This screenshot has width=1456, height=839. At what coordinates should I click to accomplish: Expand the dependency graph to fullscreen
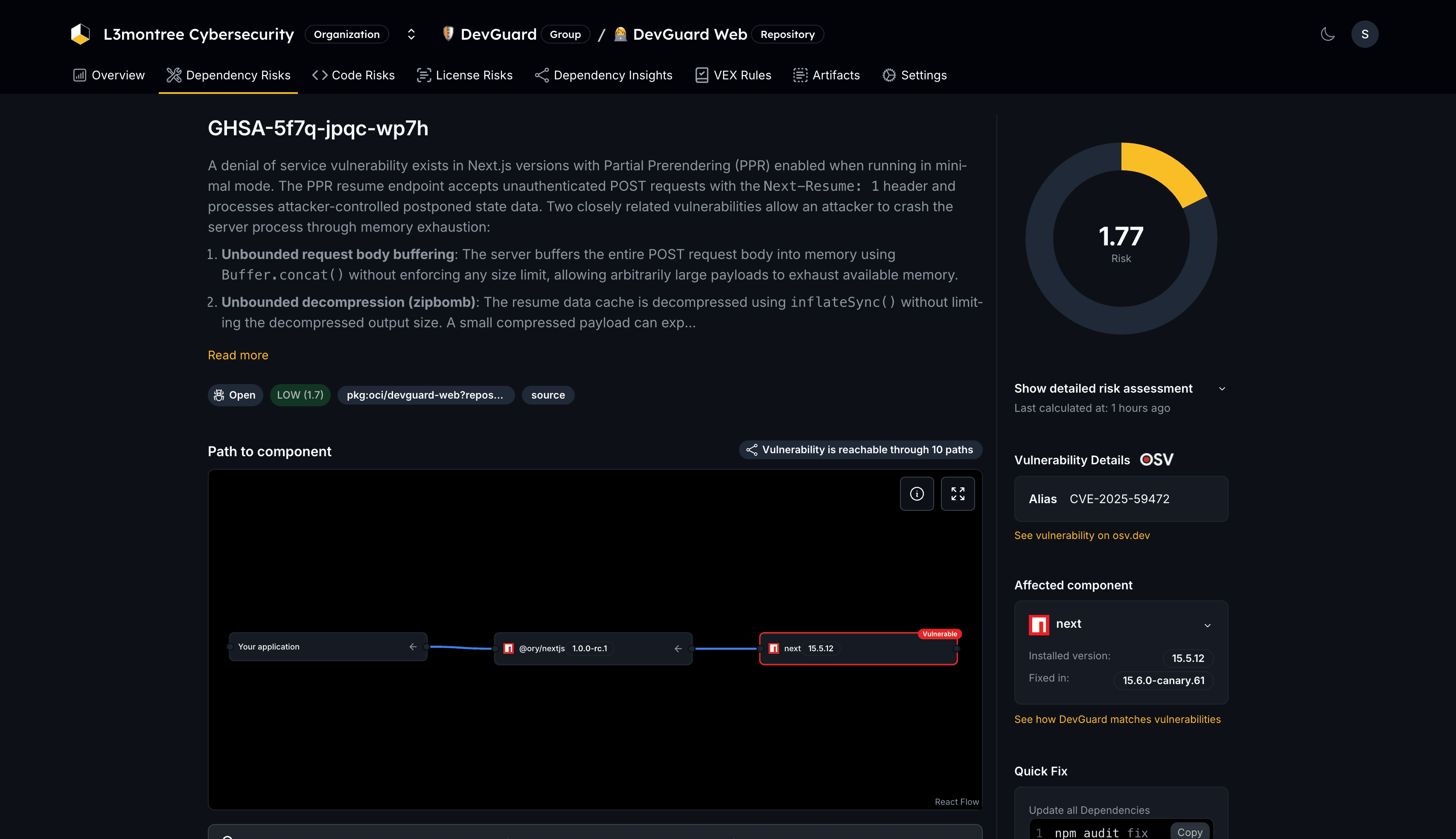[x=958, y=494]
